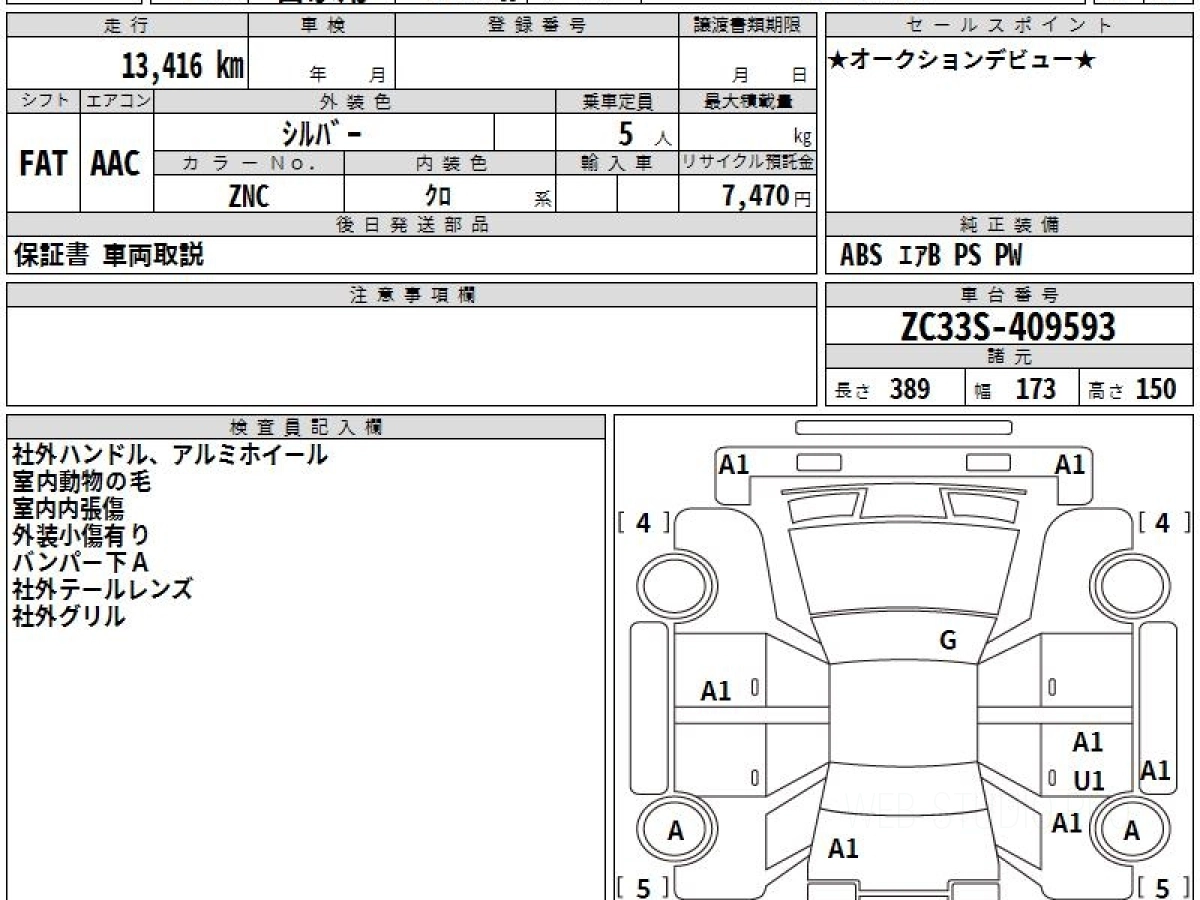
Task: Select the A1 mark at front-right bumper corner
Action: [x=1070, y=464]
